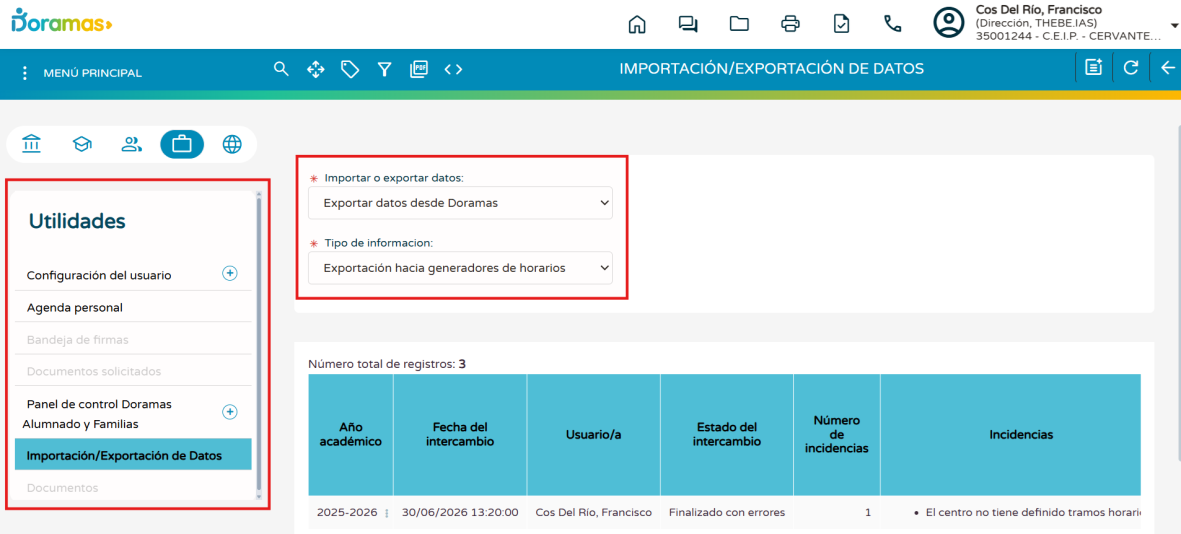Open the folder icon in top bar
This screenshot has width=1181, height=534.
(x=739, y=24)
